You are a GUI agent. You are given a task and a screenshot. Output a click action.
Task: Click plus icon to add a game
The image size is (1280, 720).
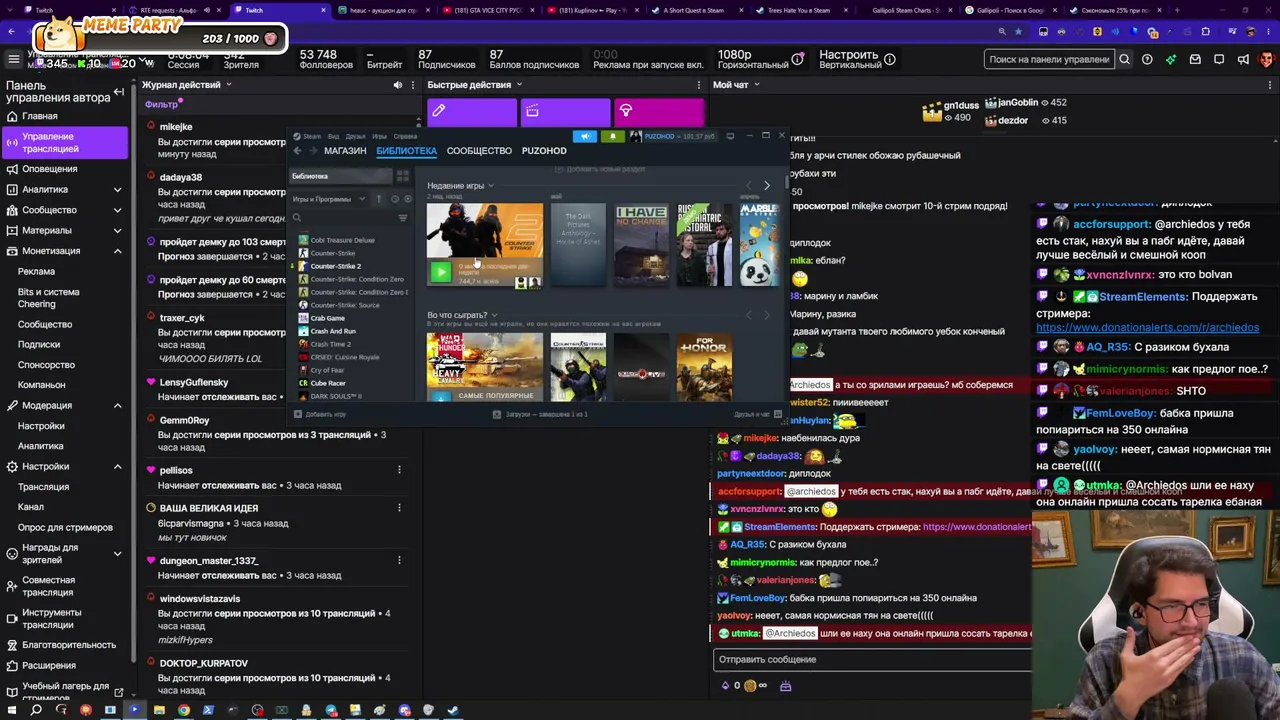pos(297,414)
